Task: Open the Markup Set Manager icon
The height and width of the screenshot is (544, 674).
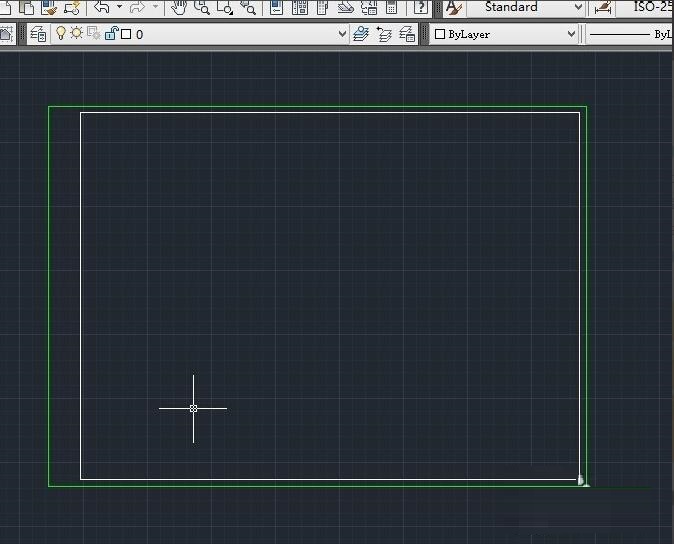Action: (369, 7)
